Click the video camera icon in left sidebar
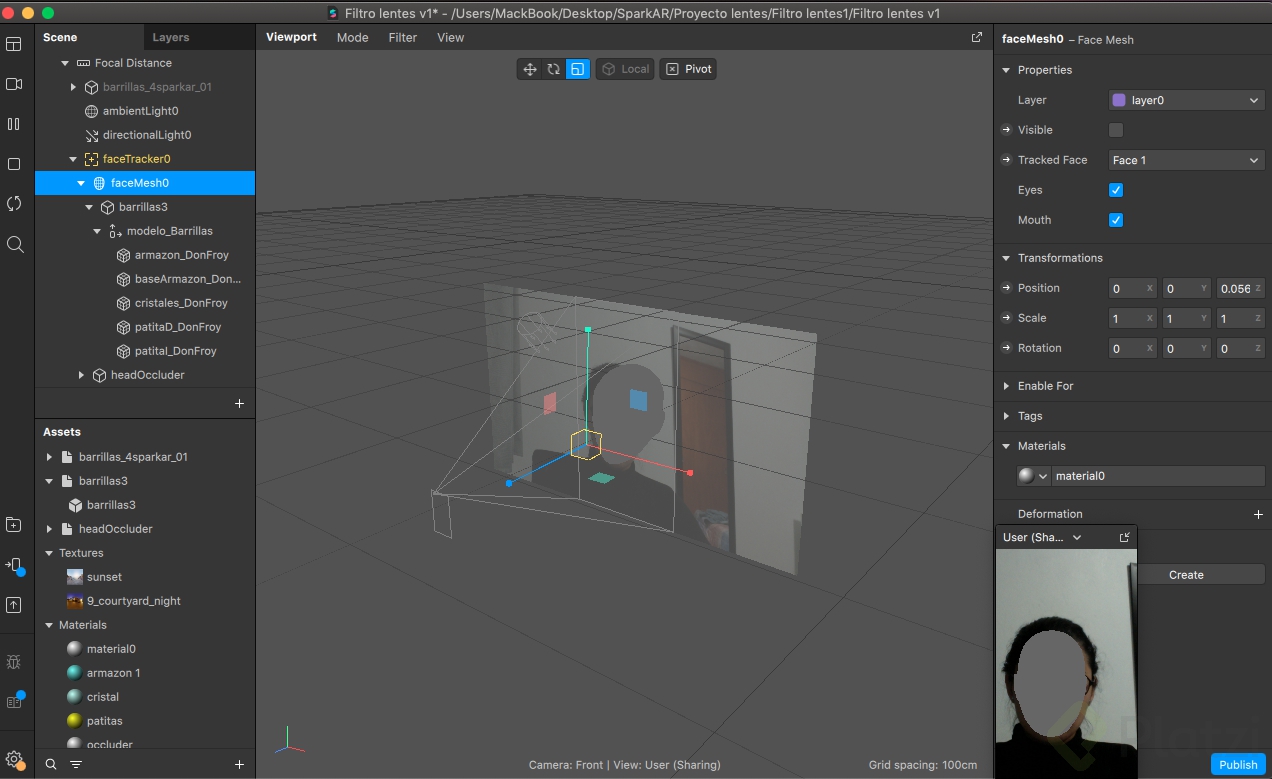Screen dimensions: 1272x779 pos(14,84)
